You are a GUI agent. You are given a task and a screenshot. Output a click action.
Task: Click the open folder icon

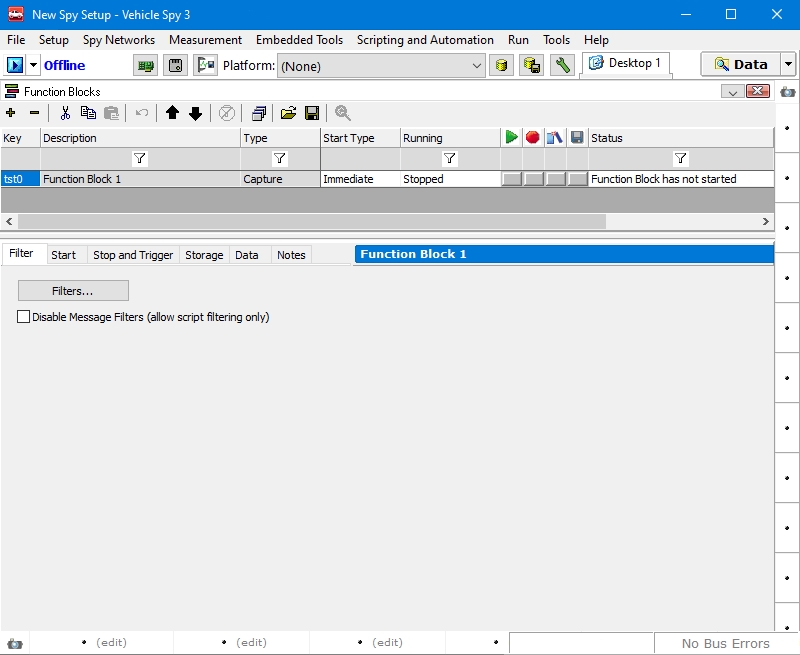pyautogui.click(x=288, y=113)
